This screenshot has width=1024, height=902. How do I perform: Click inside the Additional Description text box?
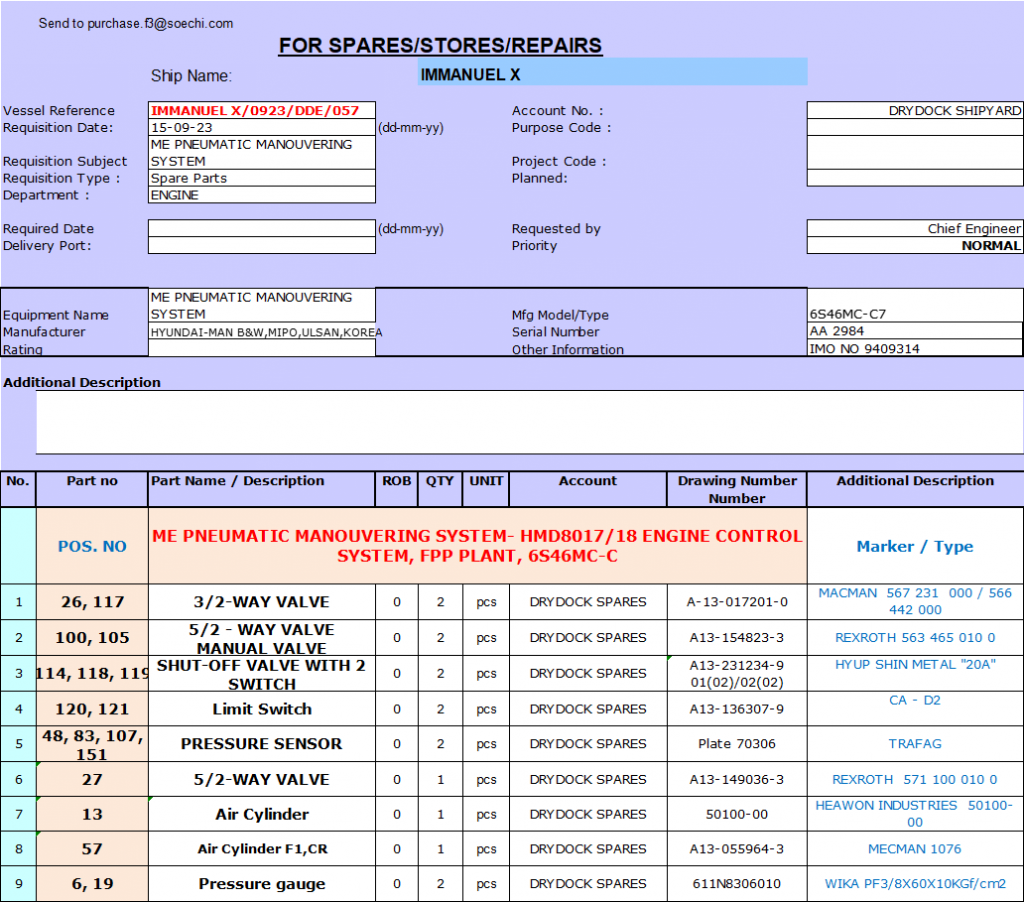point(529,421)
